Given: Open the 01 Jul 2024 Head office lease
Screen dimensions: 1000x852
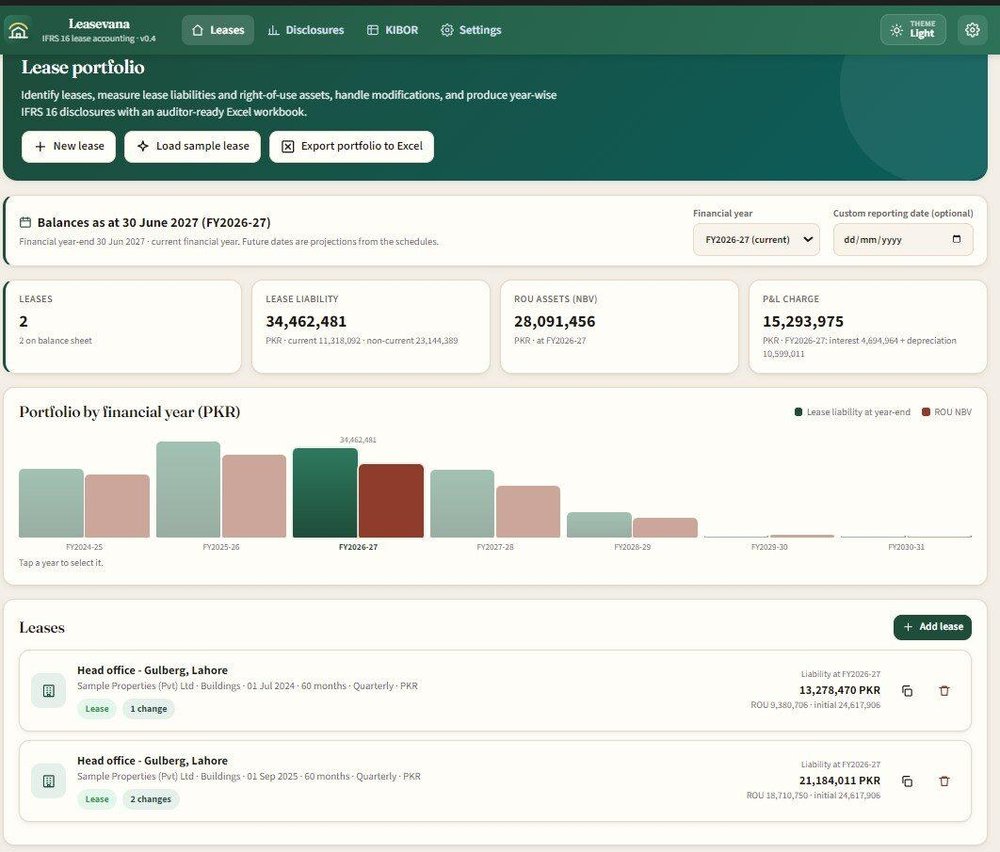Looking at the screenshot, I should click(x=495, y=691).
